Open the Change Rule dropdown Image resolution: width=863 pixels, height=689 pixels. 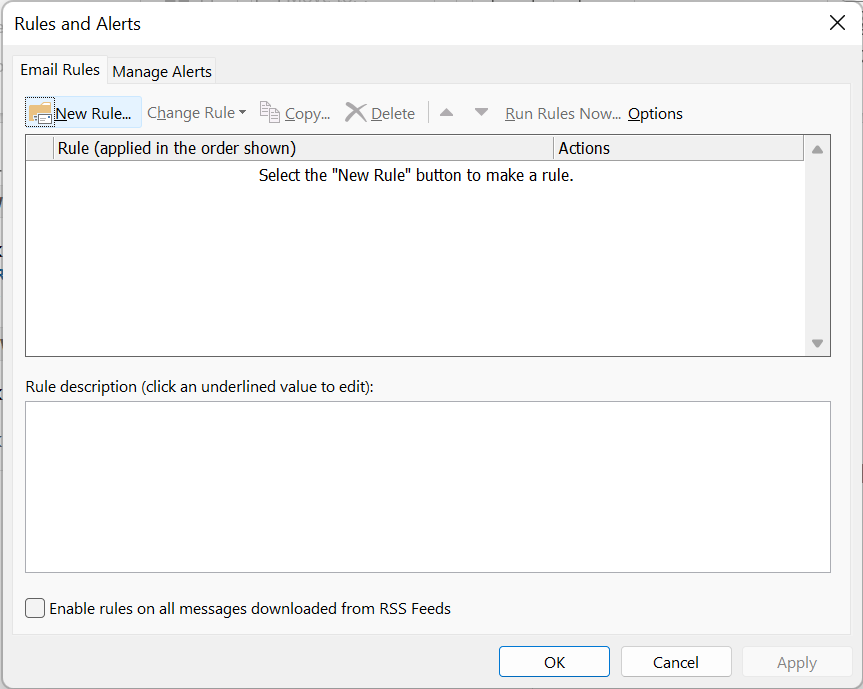(x=196, y=113)
